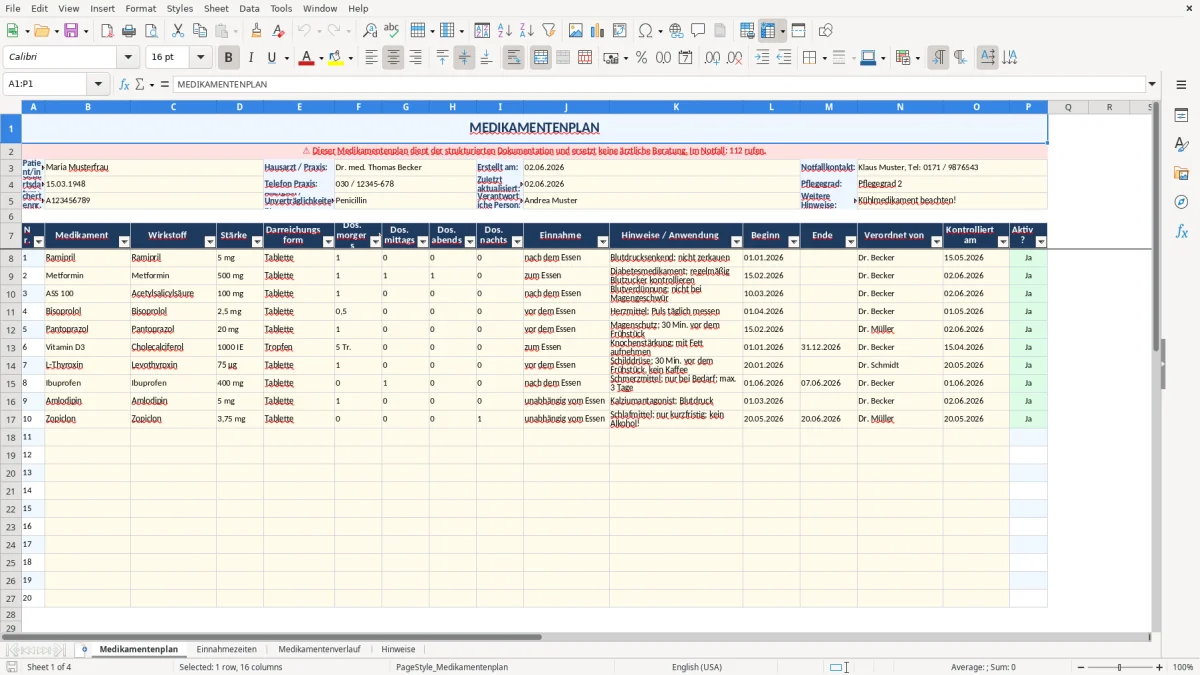1200x675 pixels.
Task: Open Find and Replace tool
Action: click(x=370, y=31)
